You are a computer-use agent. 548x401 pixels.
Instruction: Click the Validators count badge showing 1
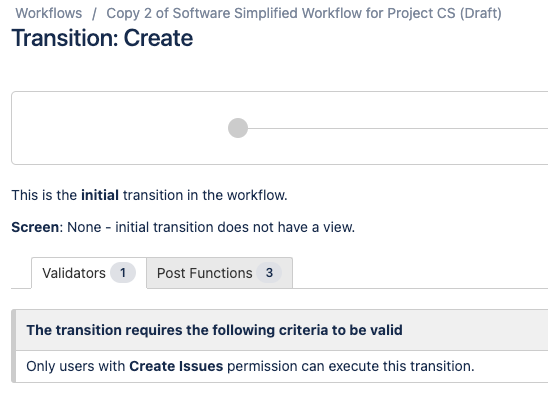point(123,273)
